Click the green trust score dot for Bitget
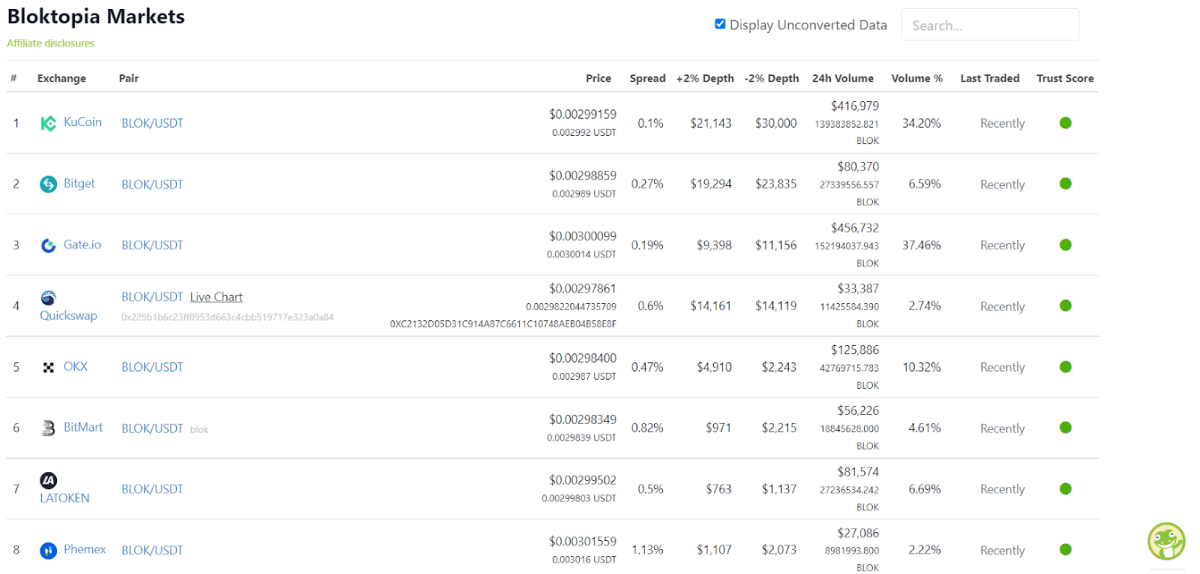This screenshot has width=1200, height=574. coord(1065,184)
